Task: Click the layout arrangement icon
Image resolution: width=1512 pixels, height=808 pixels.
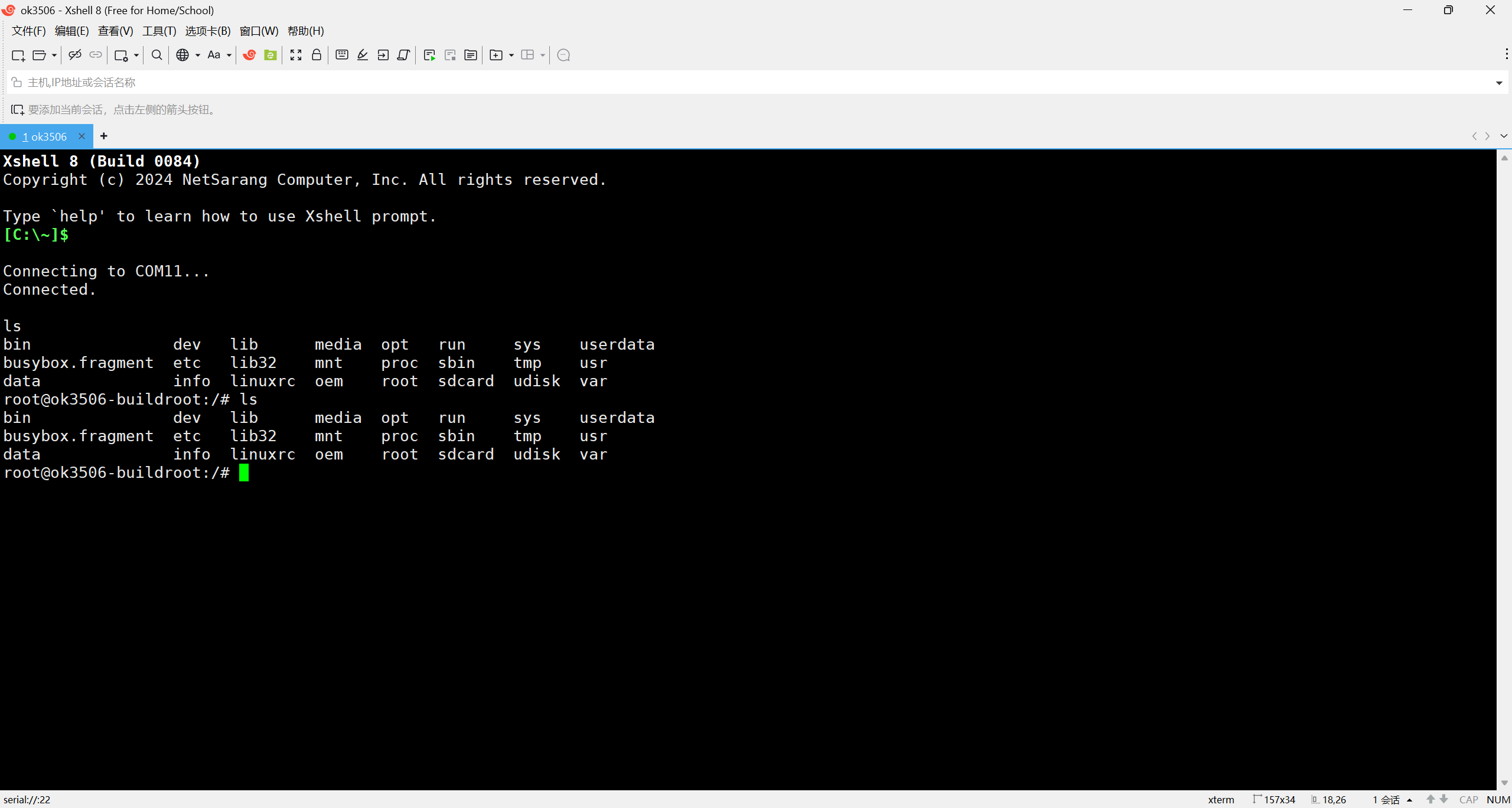Action: click(x=527, y=55)
